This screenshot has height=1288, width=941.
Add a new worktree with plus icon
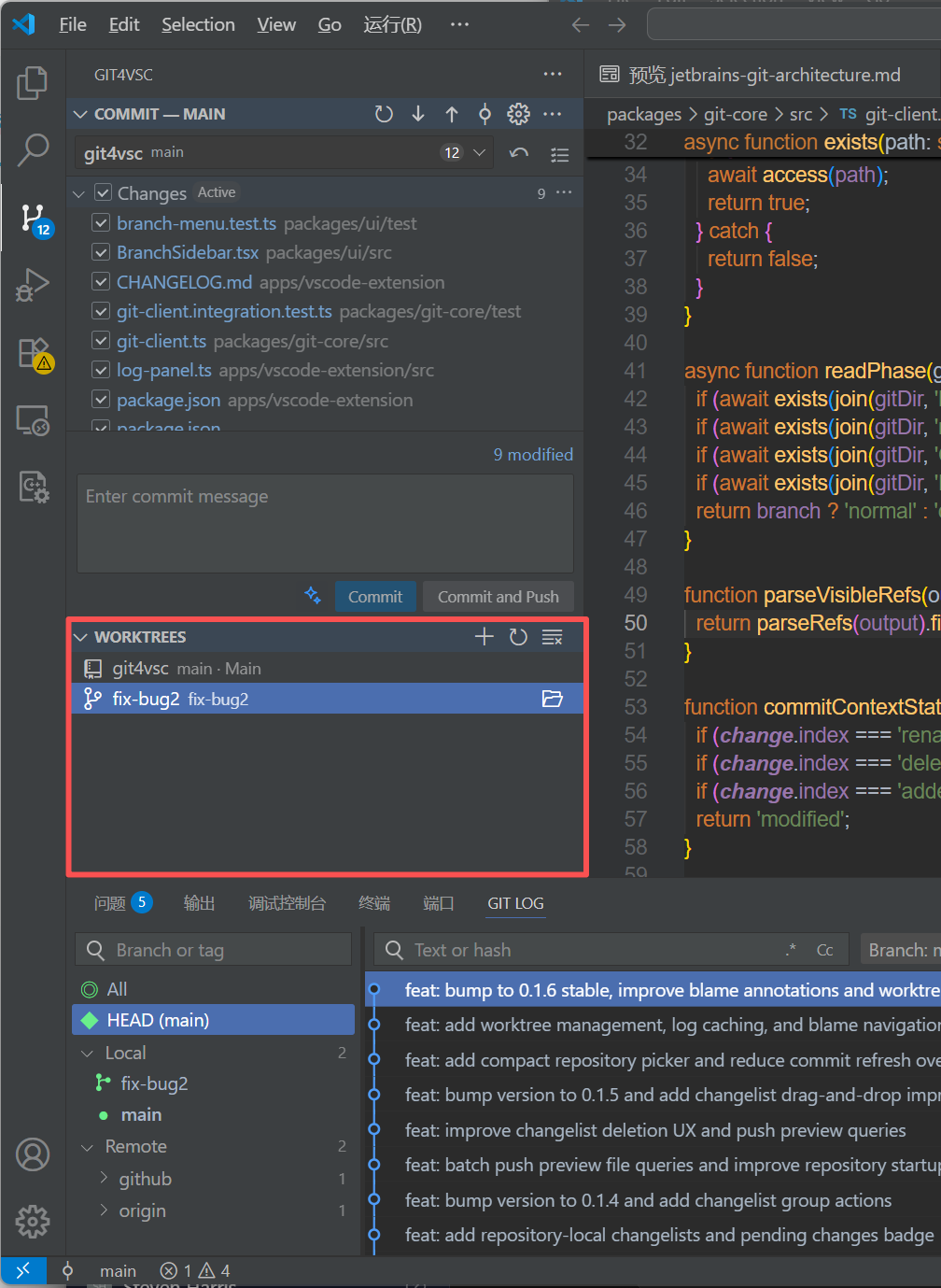(x=484, y=637)
